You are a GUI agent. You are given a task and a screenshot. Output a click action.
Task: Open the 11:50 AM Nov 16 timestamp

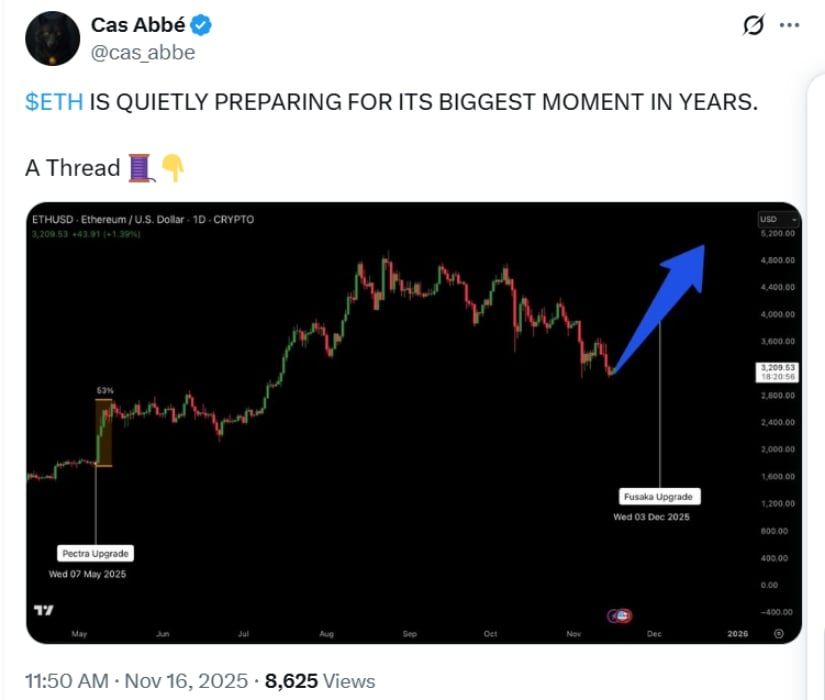click(x=136, y=681)
